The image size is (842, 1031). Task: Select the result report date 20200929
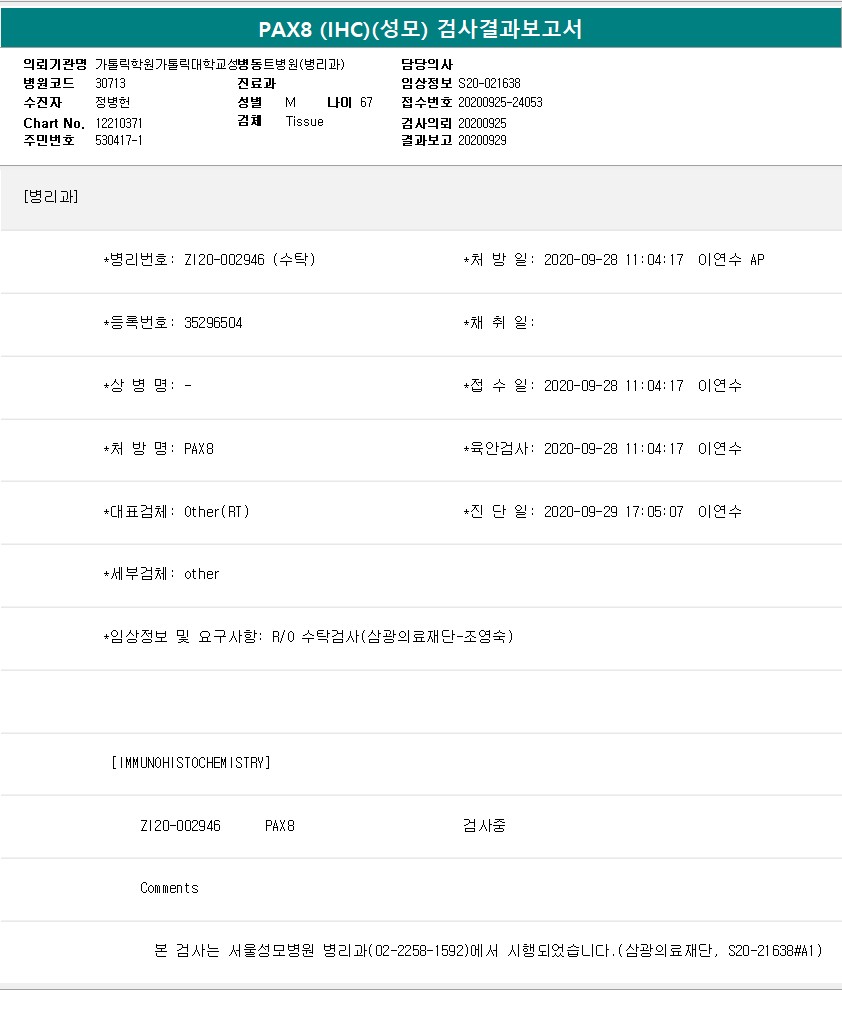[x=482, y=140]
